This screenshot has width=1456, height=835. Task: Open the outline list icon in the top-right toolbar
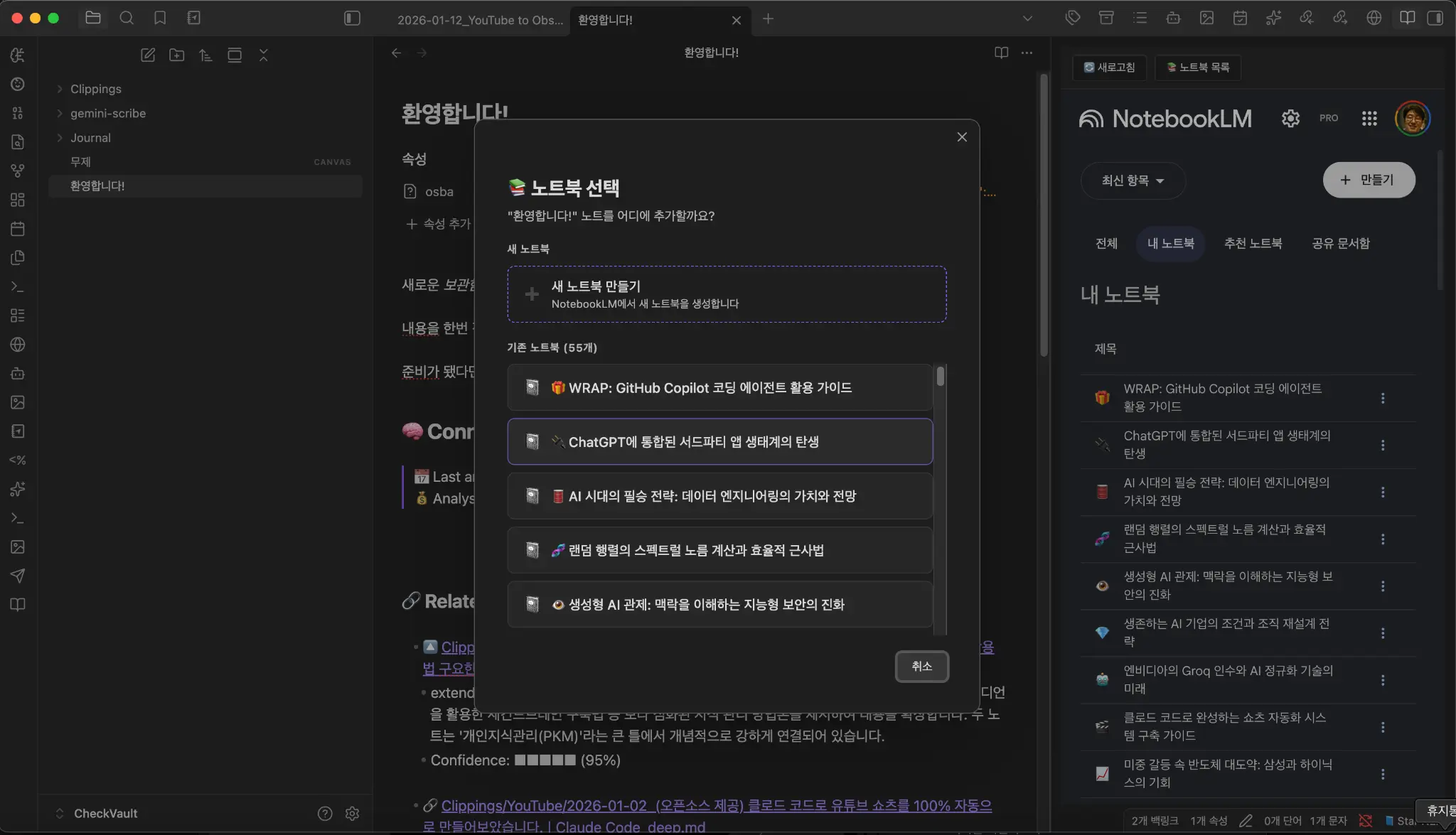click(x=1140, y=18)
